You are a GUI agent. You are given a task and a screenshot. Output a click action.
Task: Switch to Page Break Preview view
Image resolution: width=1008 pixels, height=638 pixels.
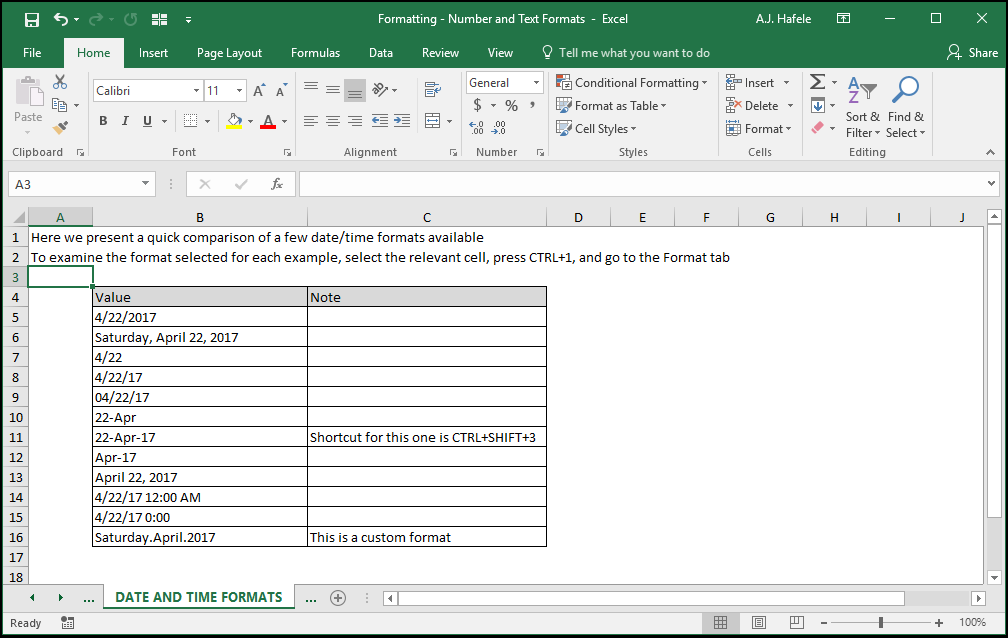796,623
